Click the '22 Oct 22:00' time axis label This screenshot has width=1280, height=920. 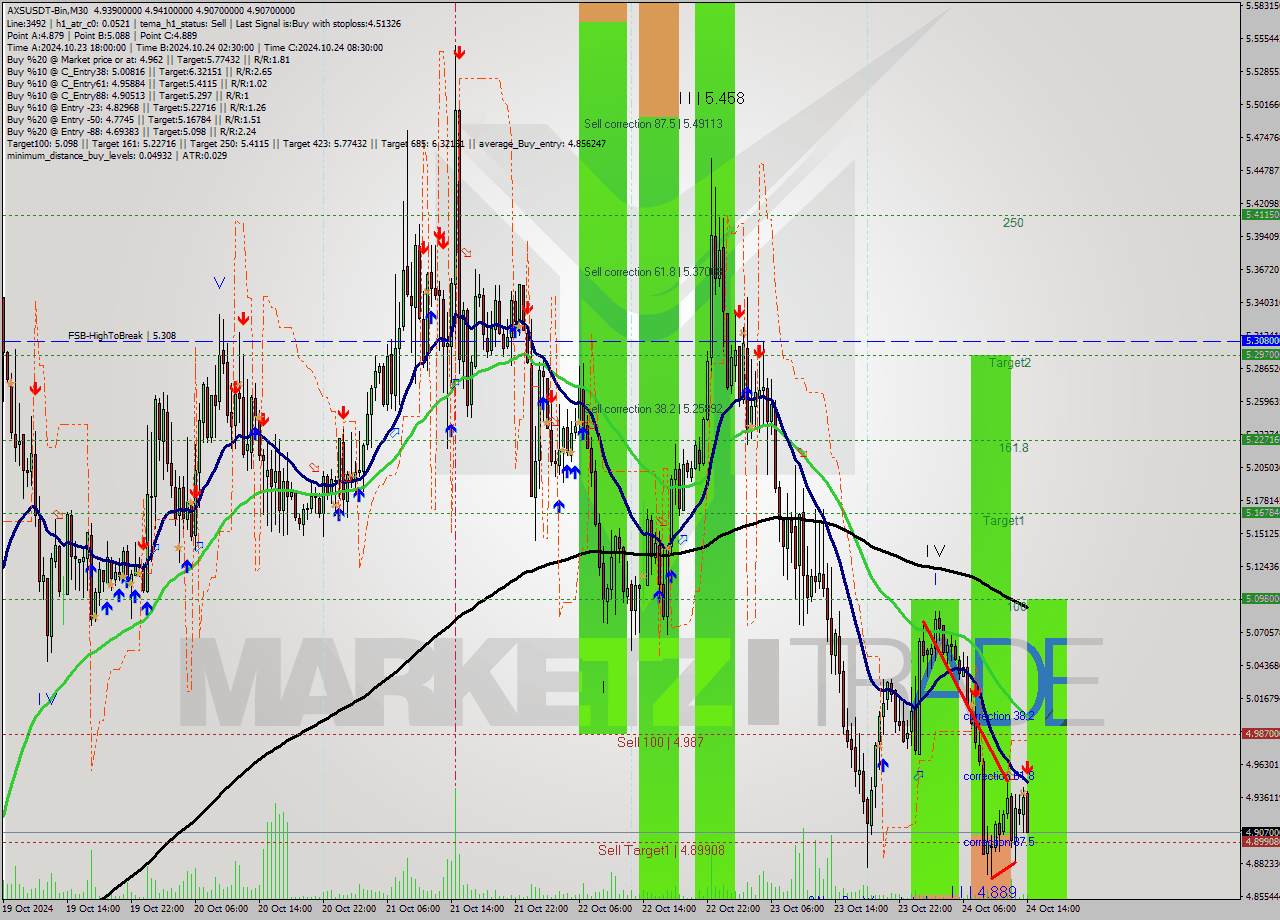pyautogui.click(x=733, y=909)
